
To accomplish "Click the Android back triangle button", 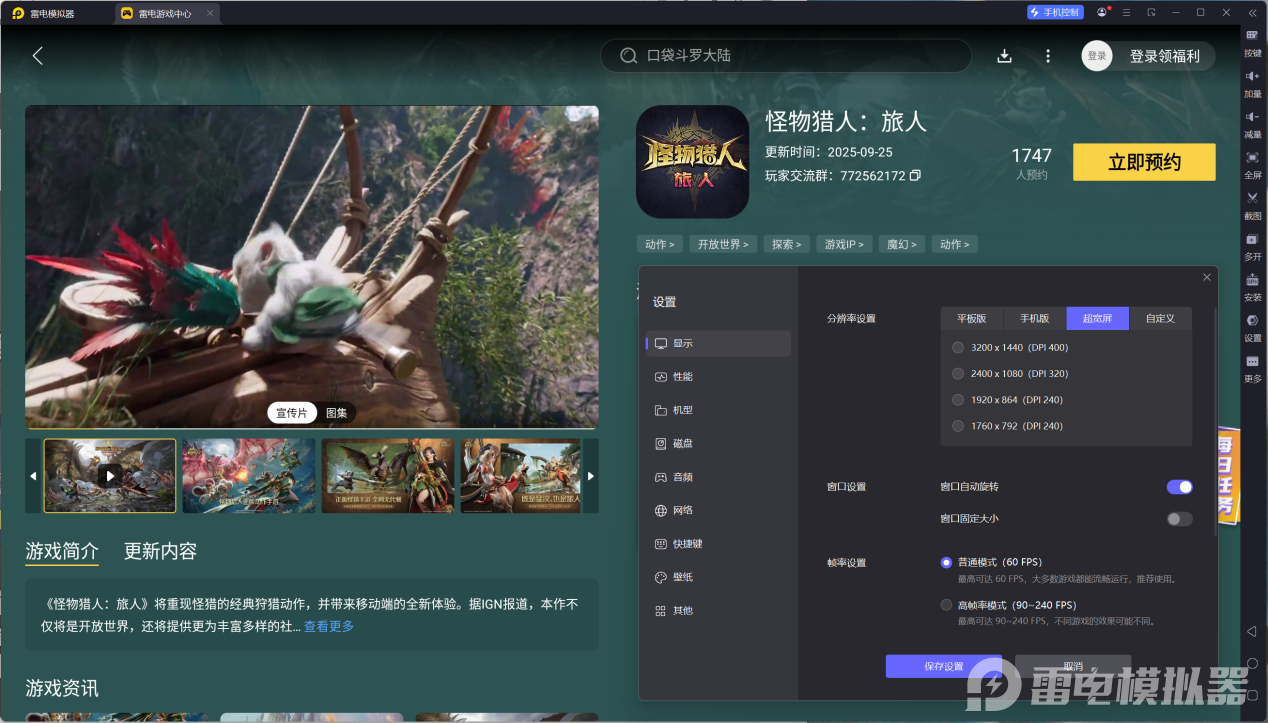I will (x=1251, y=631).
